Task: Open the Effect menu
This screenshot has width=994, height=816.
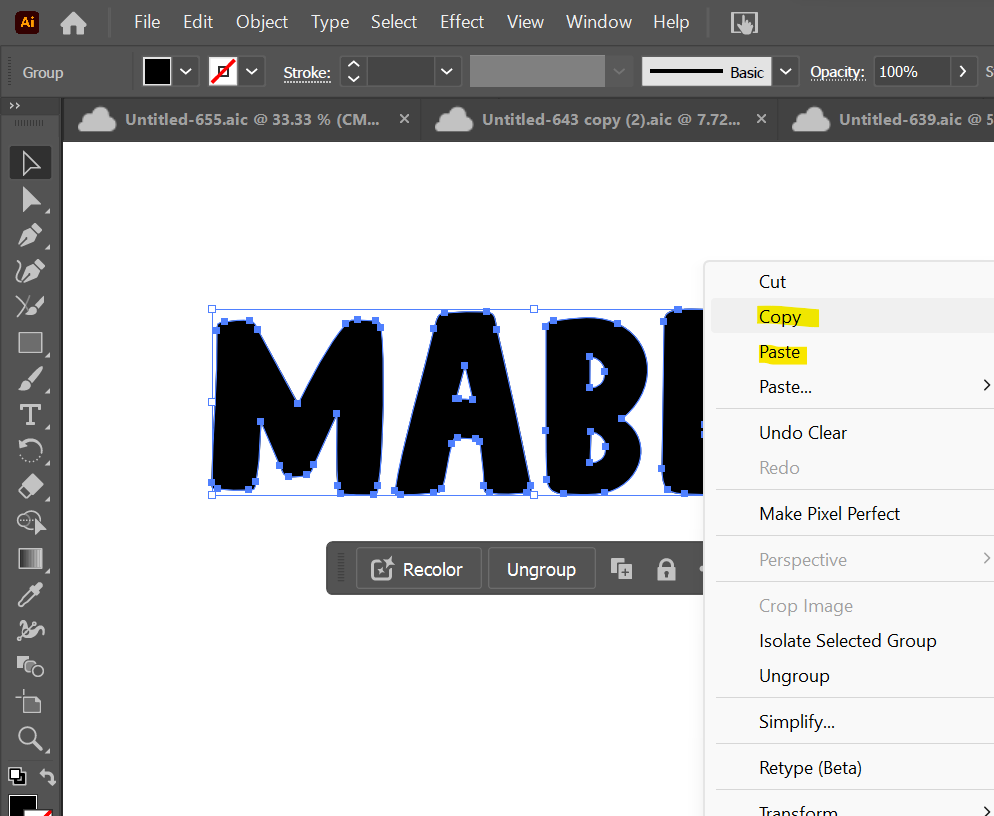Action: [x=462, y=22]
